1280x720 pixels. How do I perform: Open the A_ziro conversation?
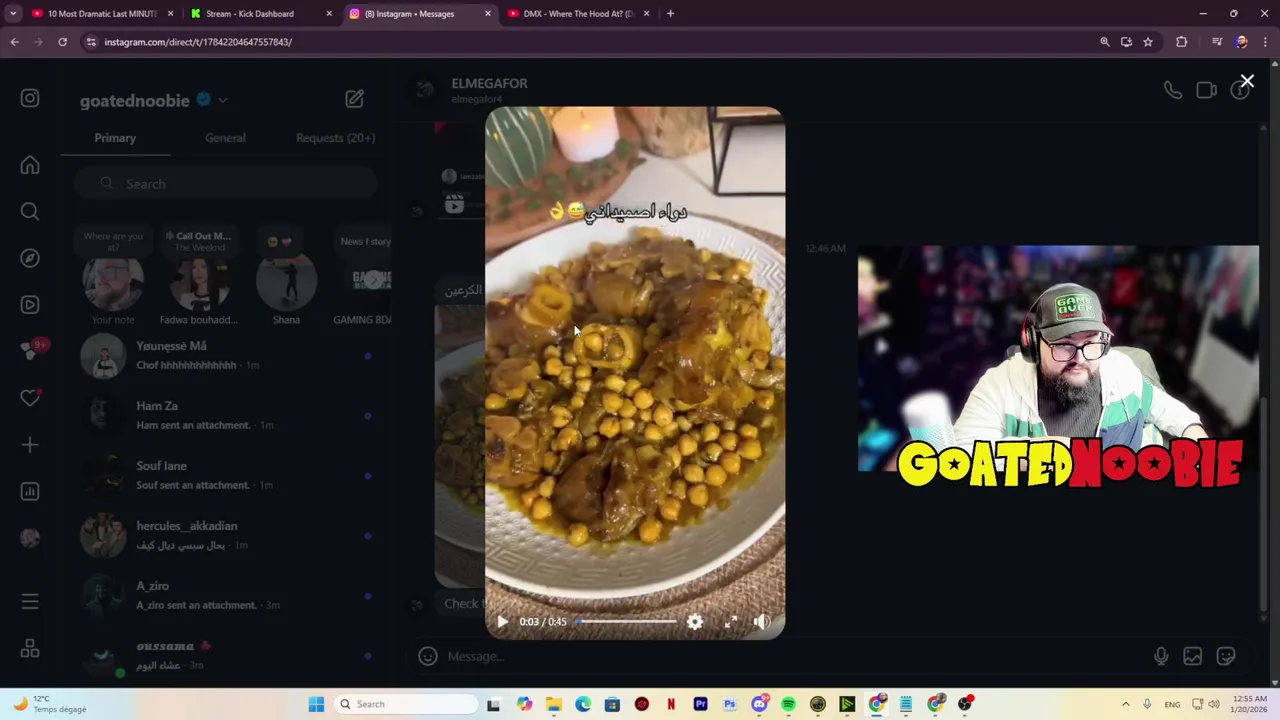coord(225,595)
